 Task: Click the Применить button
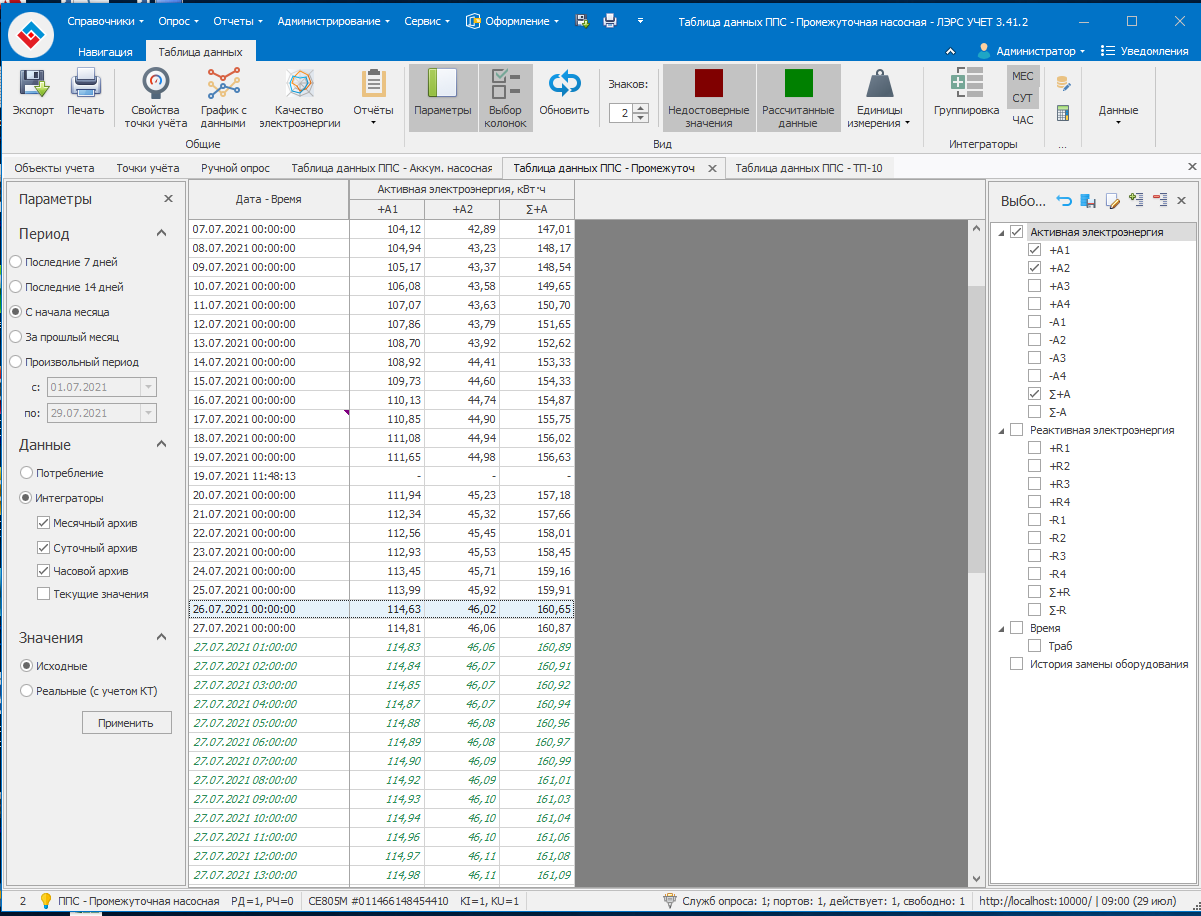coord(126,723)
